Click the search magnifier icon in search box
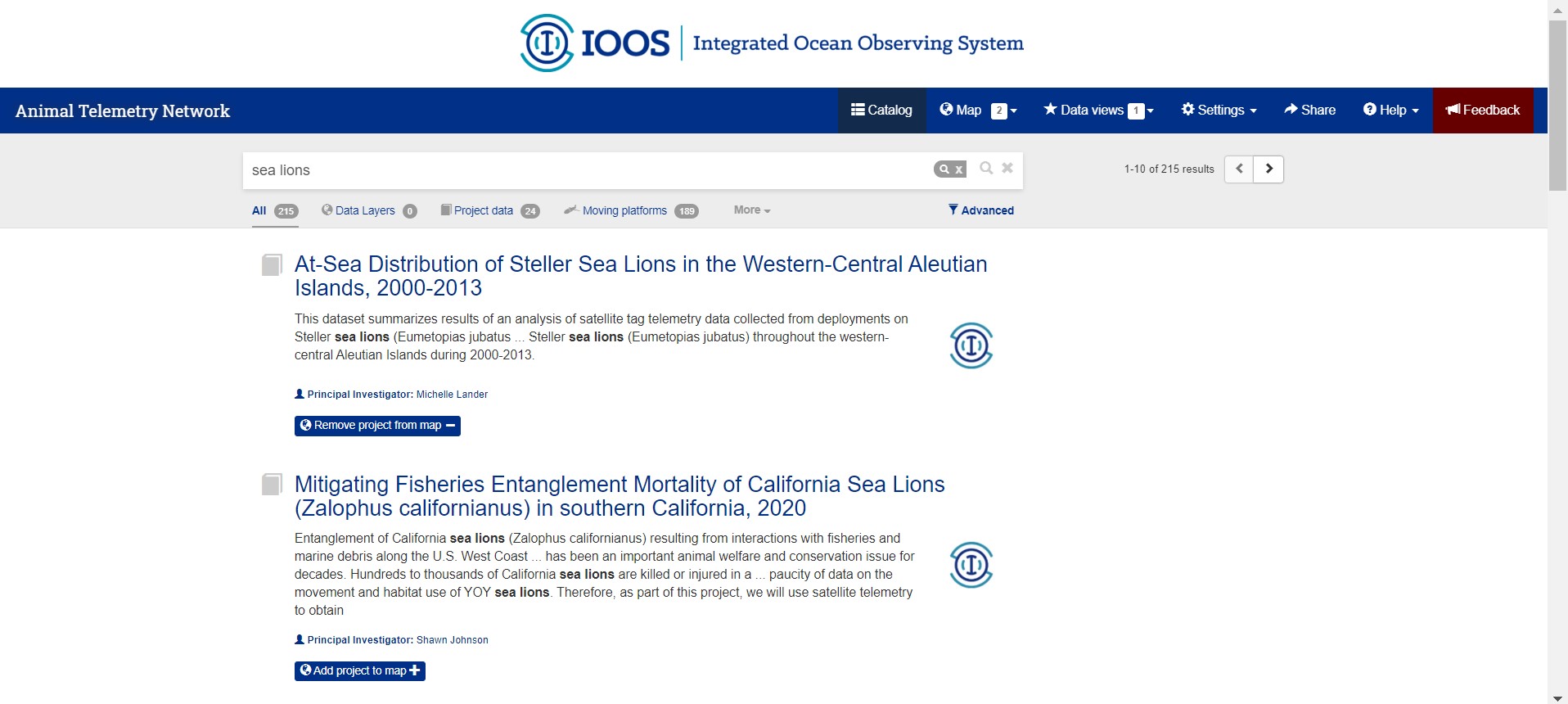1568x704 pixels. click(986, 168)
